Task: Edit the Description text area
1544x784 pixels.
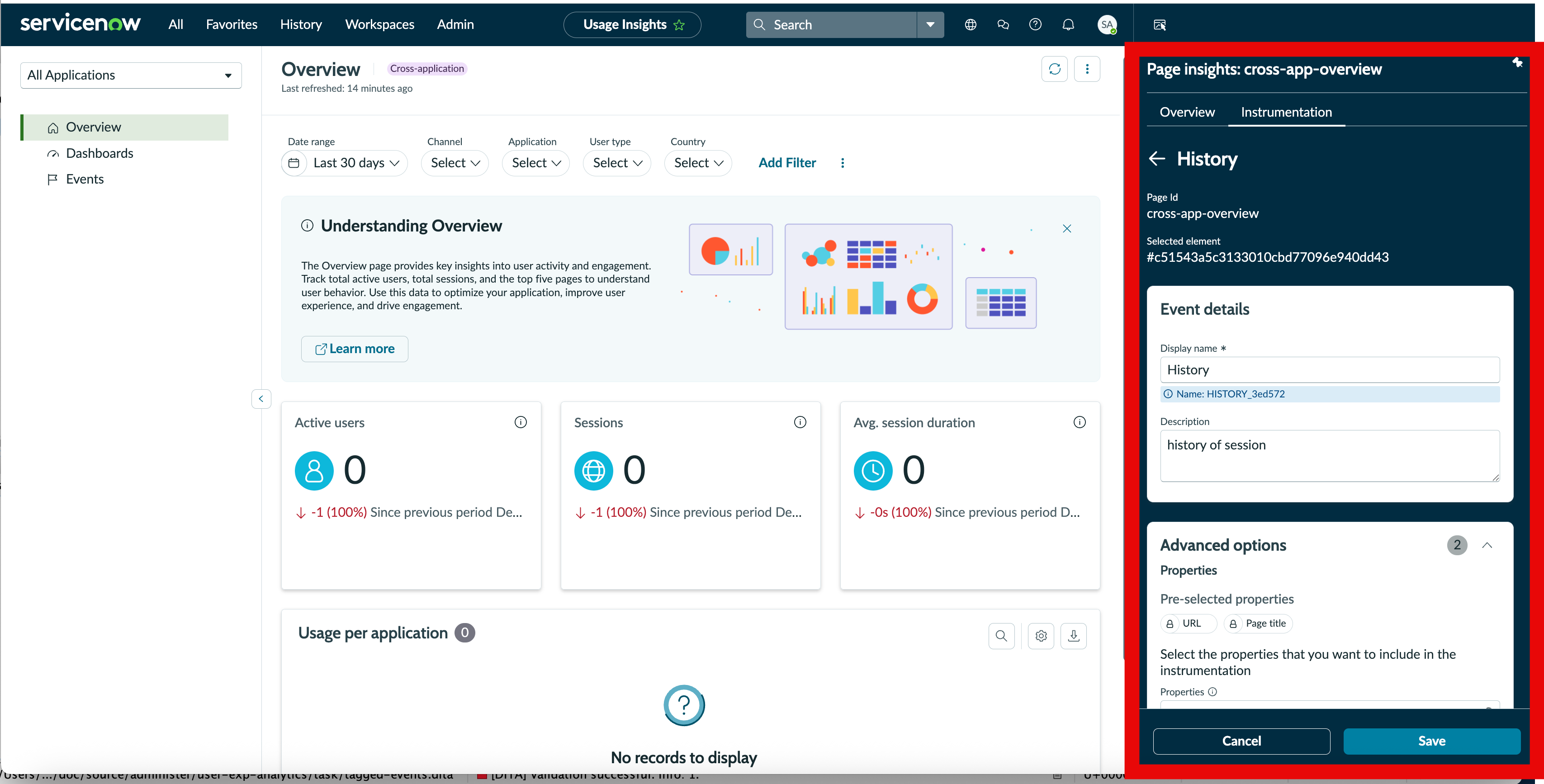Action: pyautogui.click(x=1330, y=456)
